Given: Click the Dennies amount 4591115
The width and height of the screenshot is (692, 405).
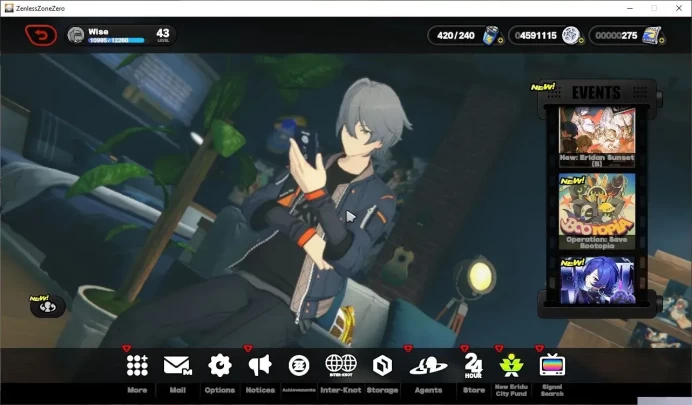Looking at the screenshot, I should click(536, 35).
